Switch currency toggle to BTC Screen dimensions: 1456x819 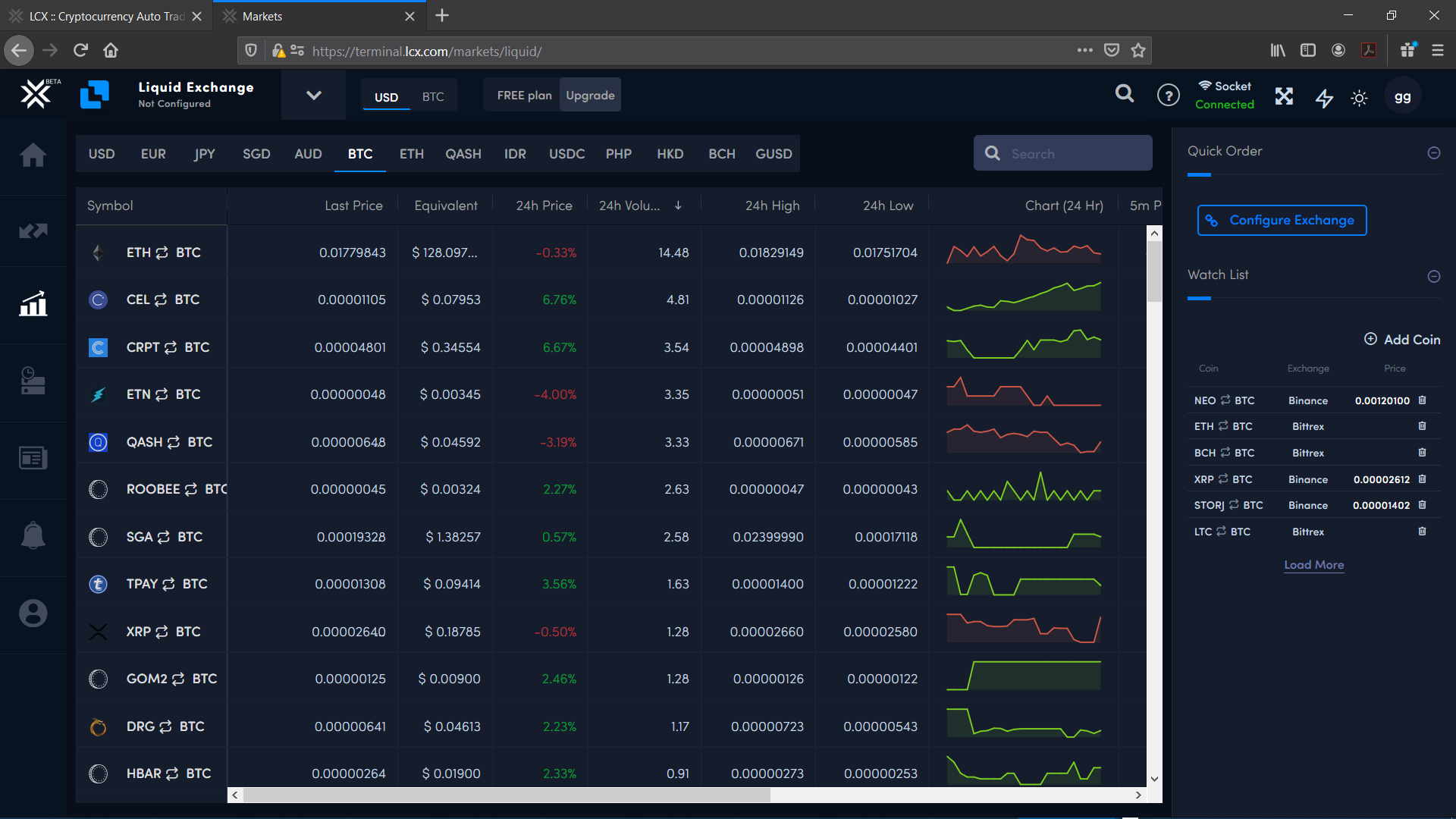click(x=433, y=96)
